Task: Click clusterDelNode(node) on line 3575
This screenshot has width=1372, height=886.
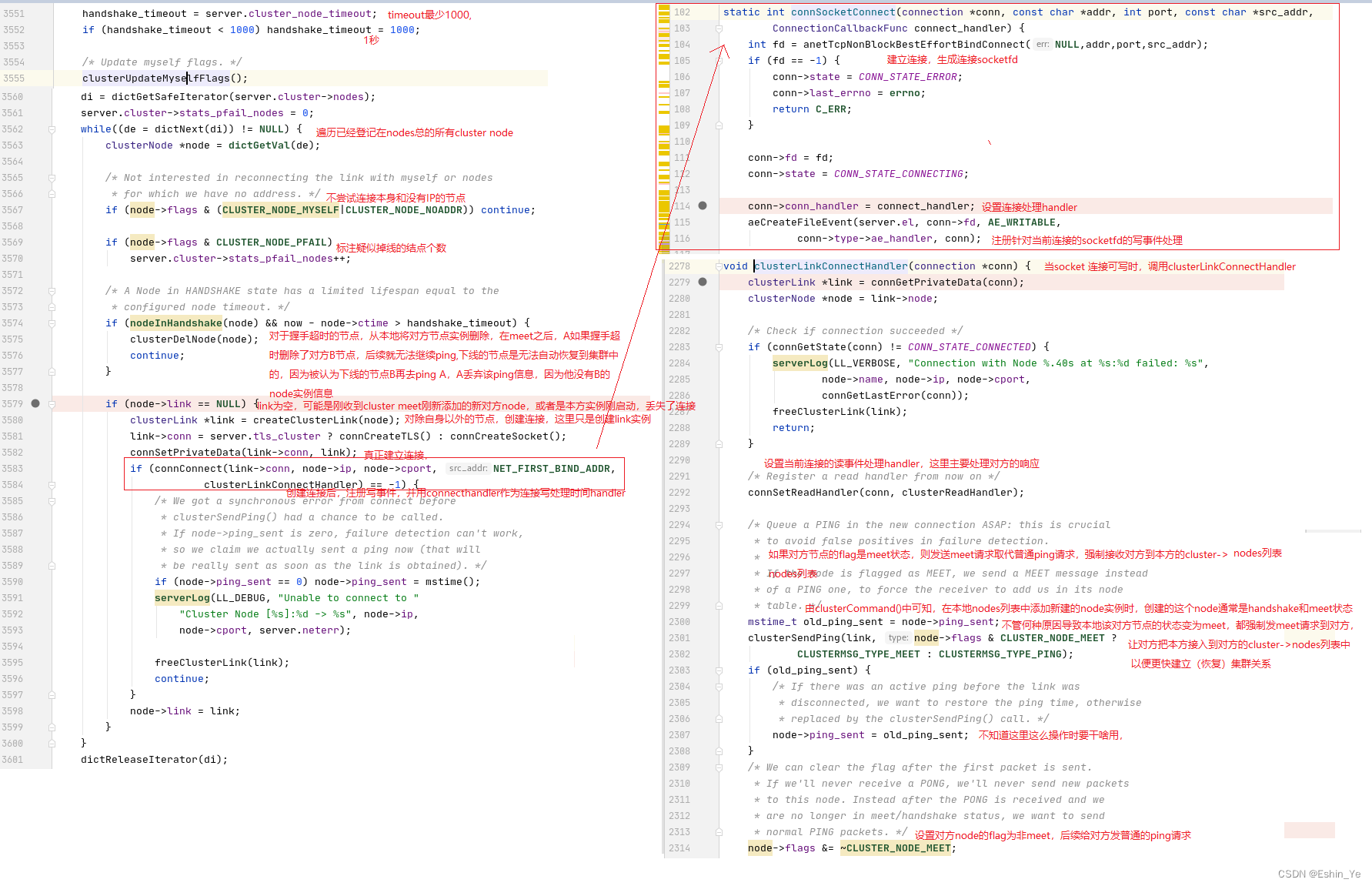Action: (192, 339)
